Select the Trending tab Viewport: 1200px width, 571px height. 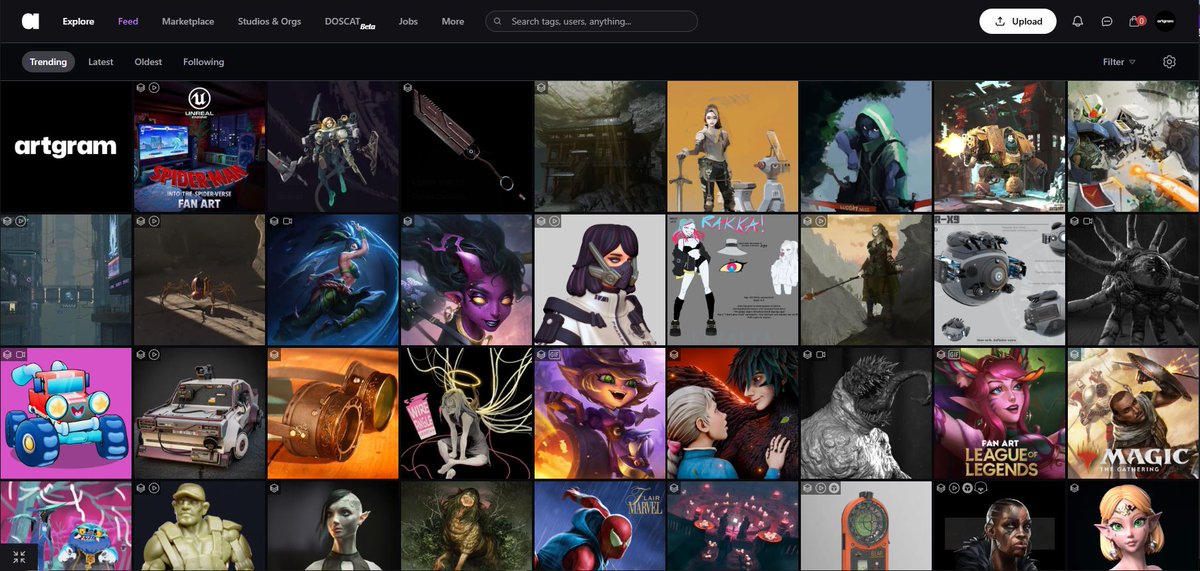pos(48,62)
